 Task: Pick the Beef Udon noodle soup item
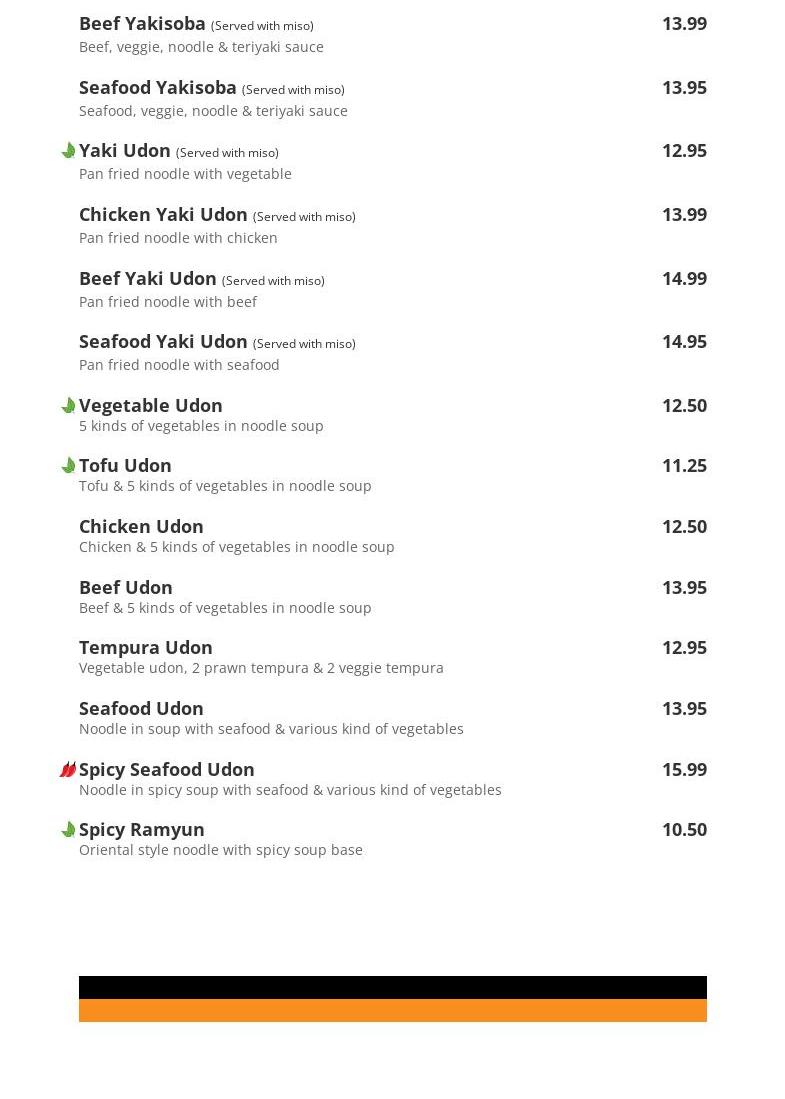[126, 587]
